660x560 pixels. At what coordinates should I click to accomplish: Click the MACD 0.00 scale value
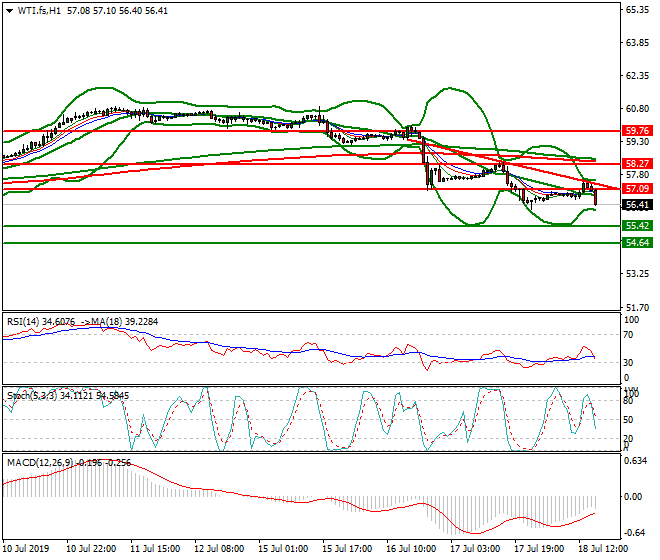click(633, 497)
